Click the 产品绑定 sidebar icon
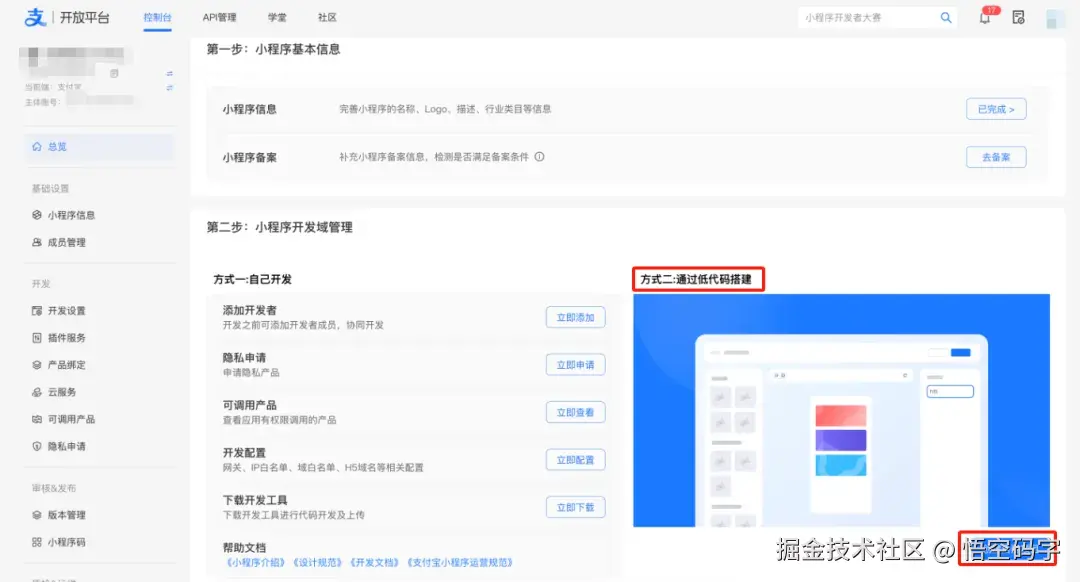This screenshot has width=1080, height=582. (37, 365)
